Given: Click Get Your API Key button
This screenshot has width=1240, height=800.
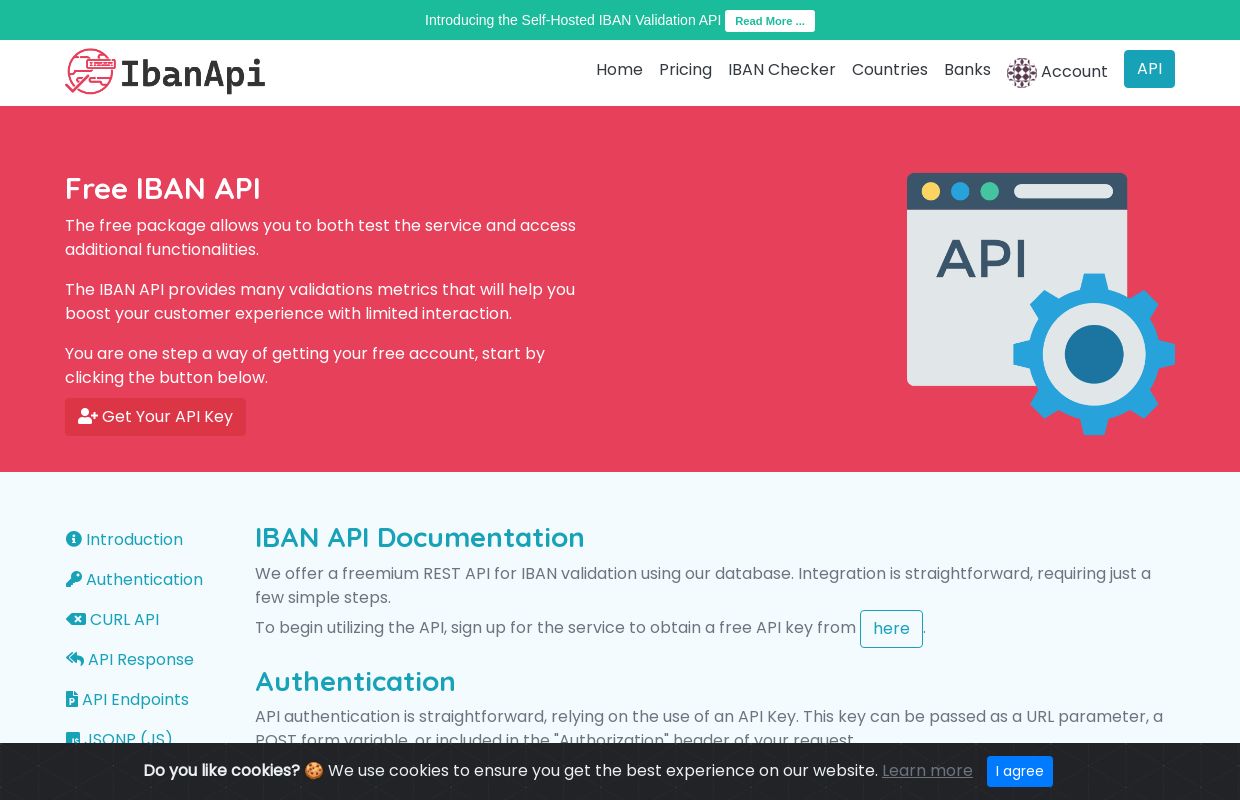Looking at the screenshot, I should 155,417.
